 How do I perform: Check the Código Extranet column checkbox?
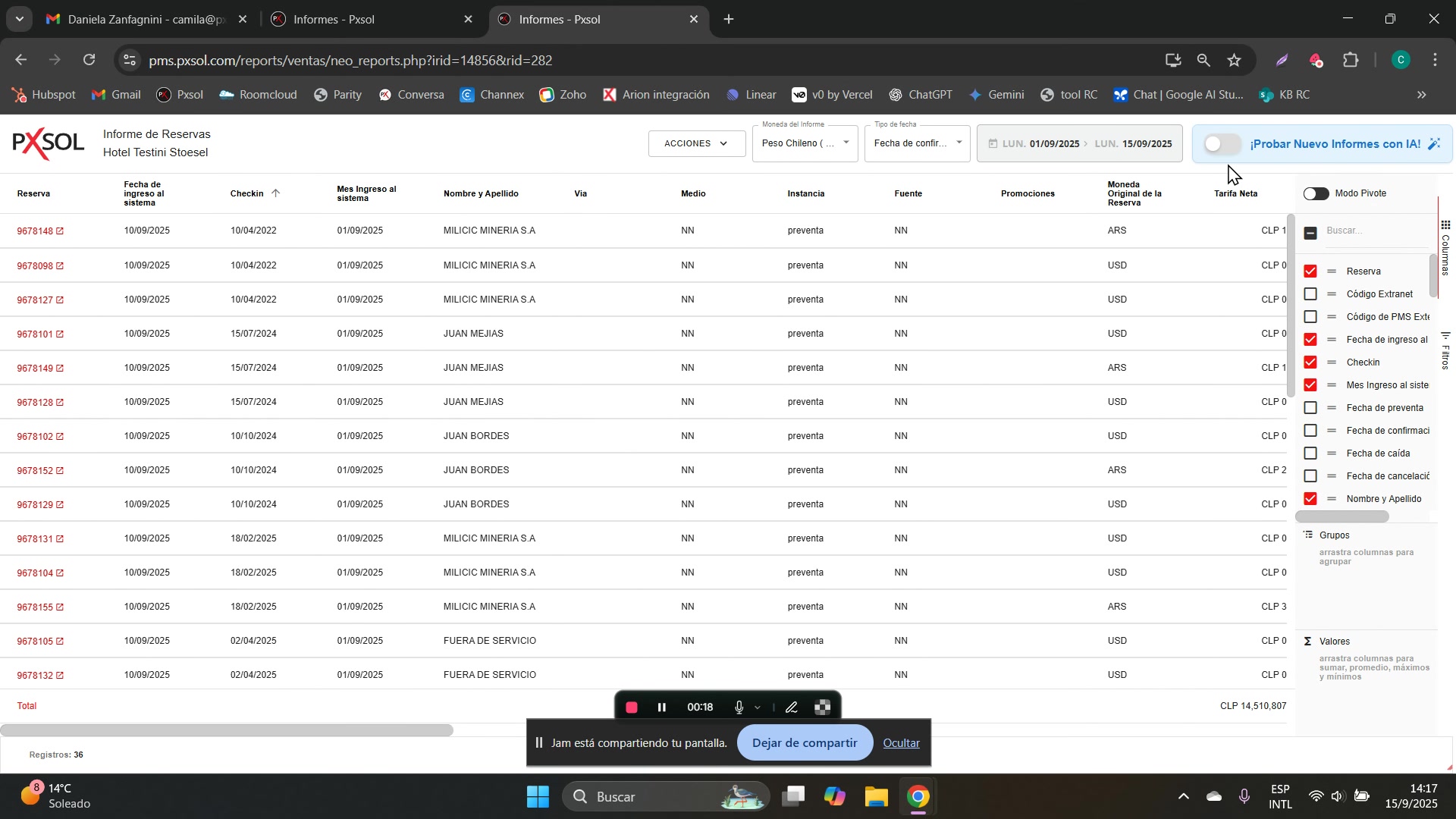pos(1310,294)
